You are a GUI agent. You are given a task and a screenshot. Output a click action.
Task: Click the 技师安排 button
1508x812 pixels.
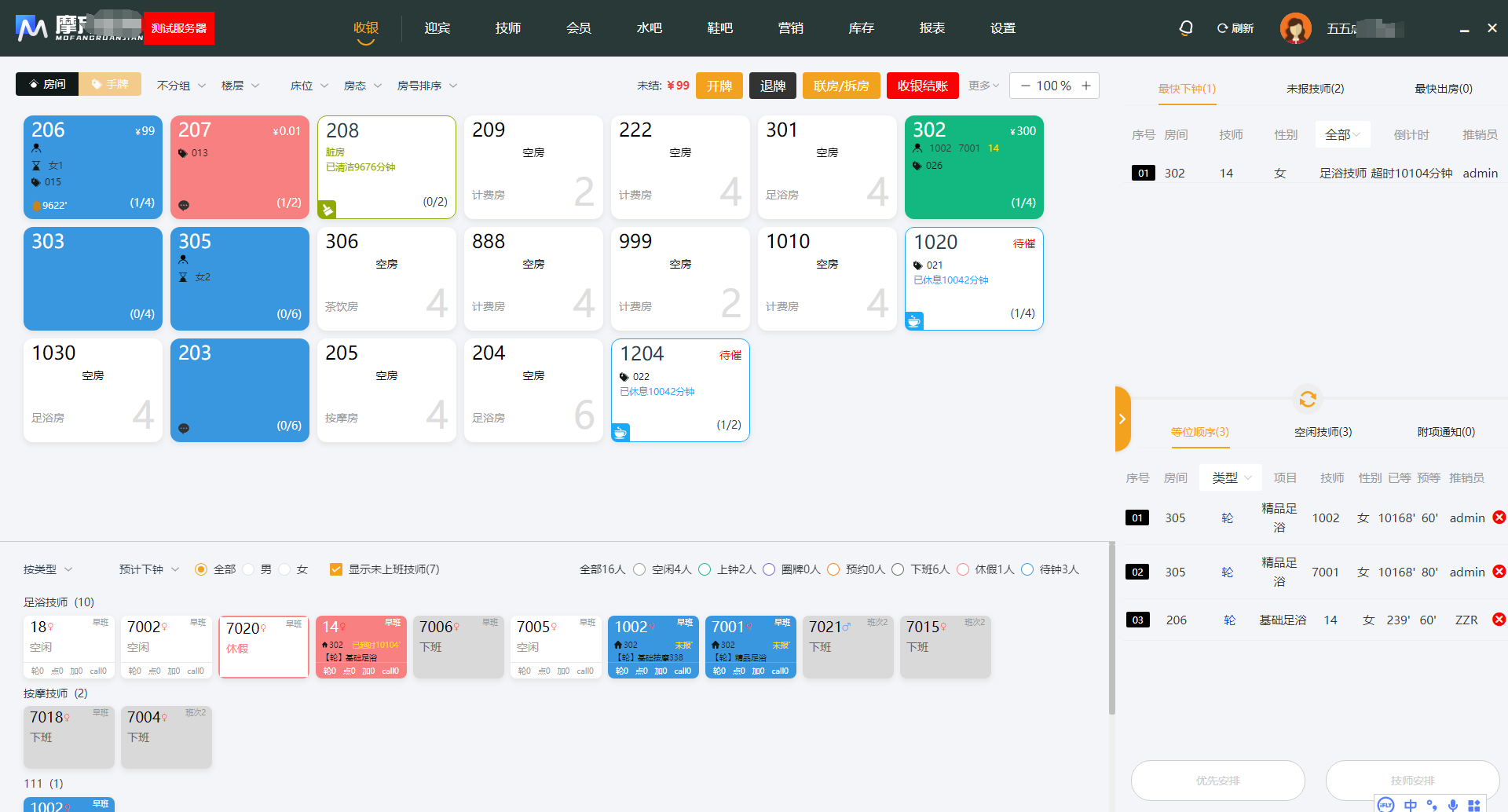(1413, 781)
